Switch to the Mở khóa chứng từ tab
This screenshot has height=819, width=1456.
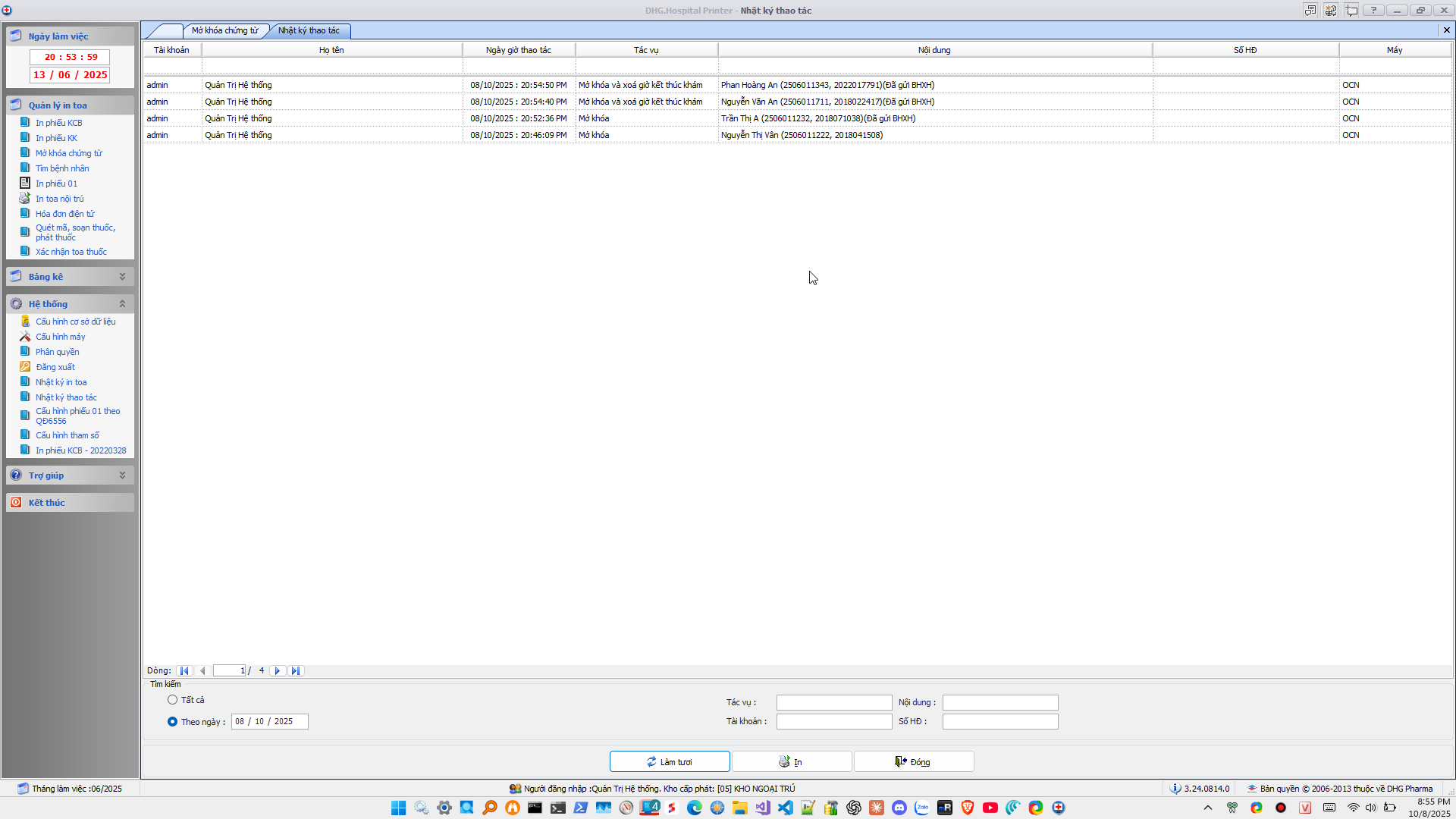click(224, 30)
